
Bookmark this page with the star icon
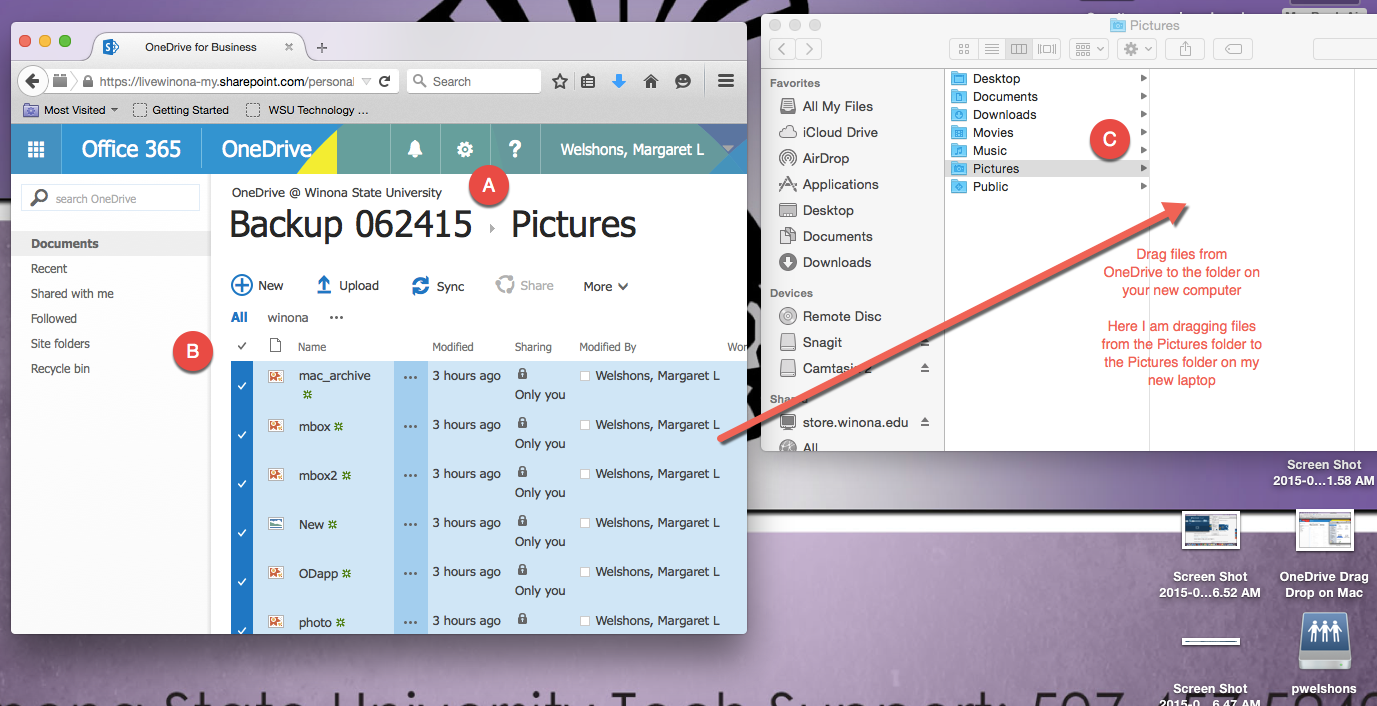click(560, 81)
